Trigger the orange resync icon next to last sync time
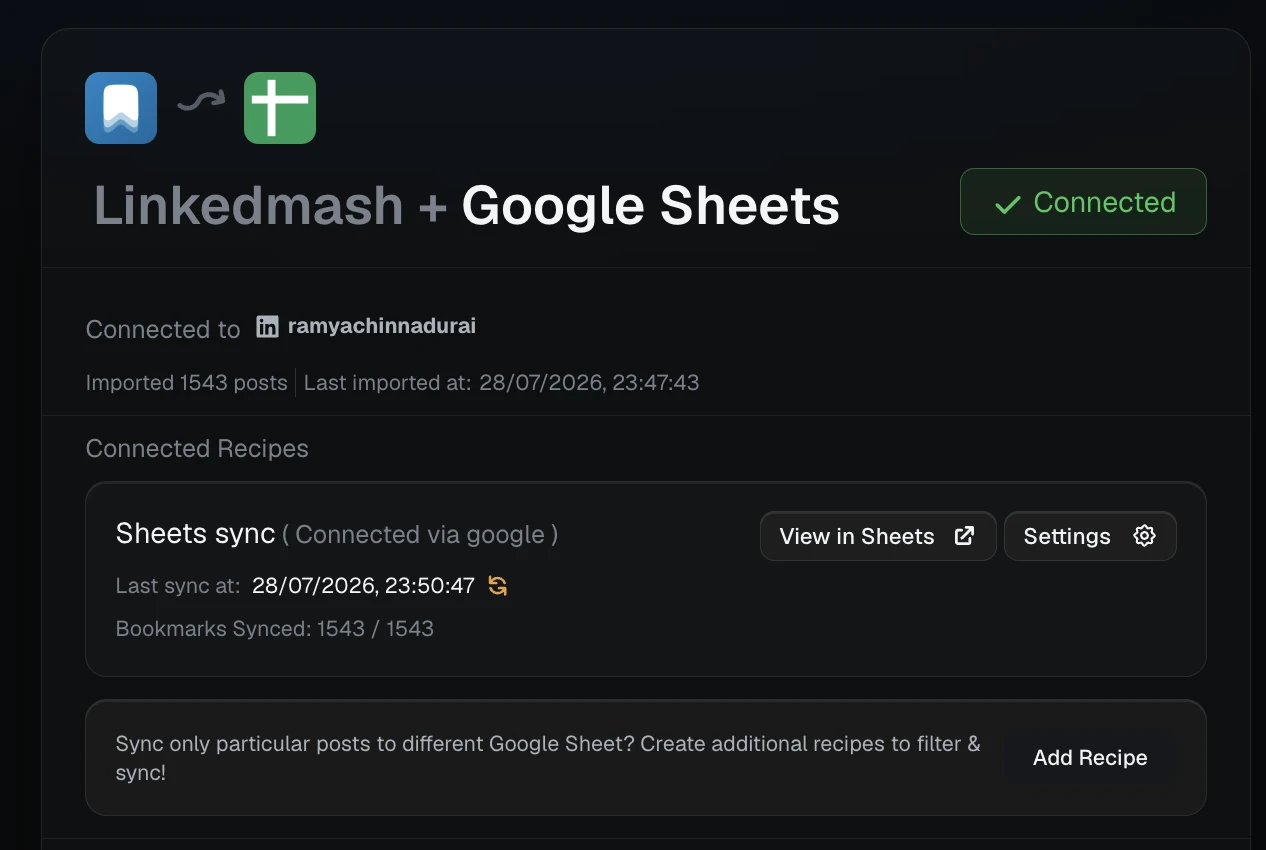Image resolution: width=1266 pixels, height=850 pixels. coord(498,586)
